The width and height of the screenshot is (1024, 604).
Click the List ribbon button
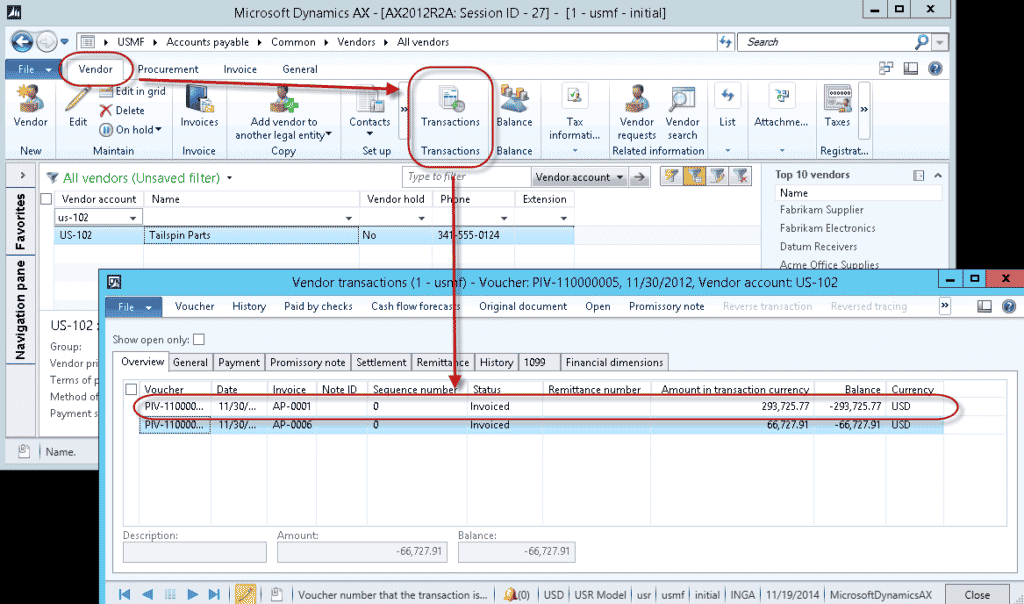point(727,106)
